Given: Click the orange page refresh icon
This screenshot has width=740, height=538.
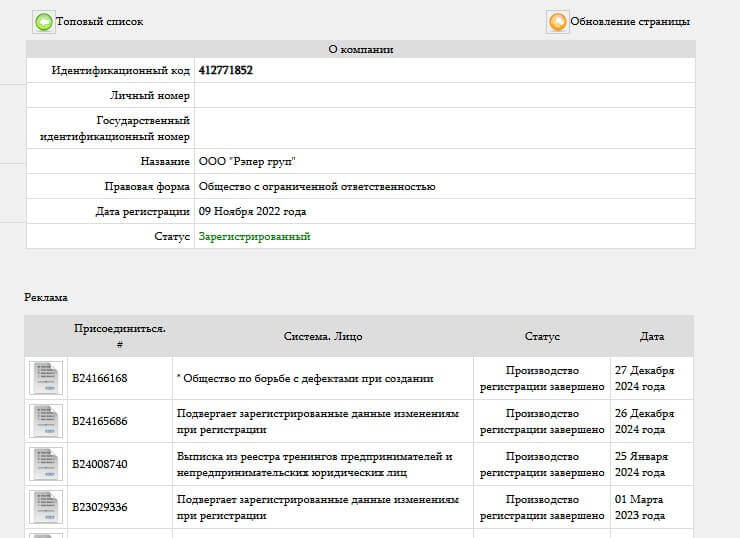Looking at the screenshot, I should coord(557,22).
